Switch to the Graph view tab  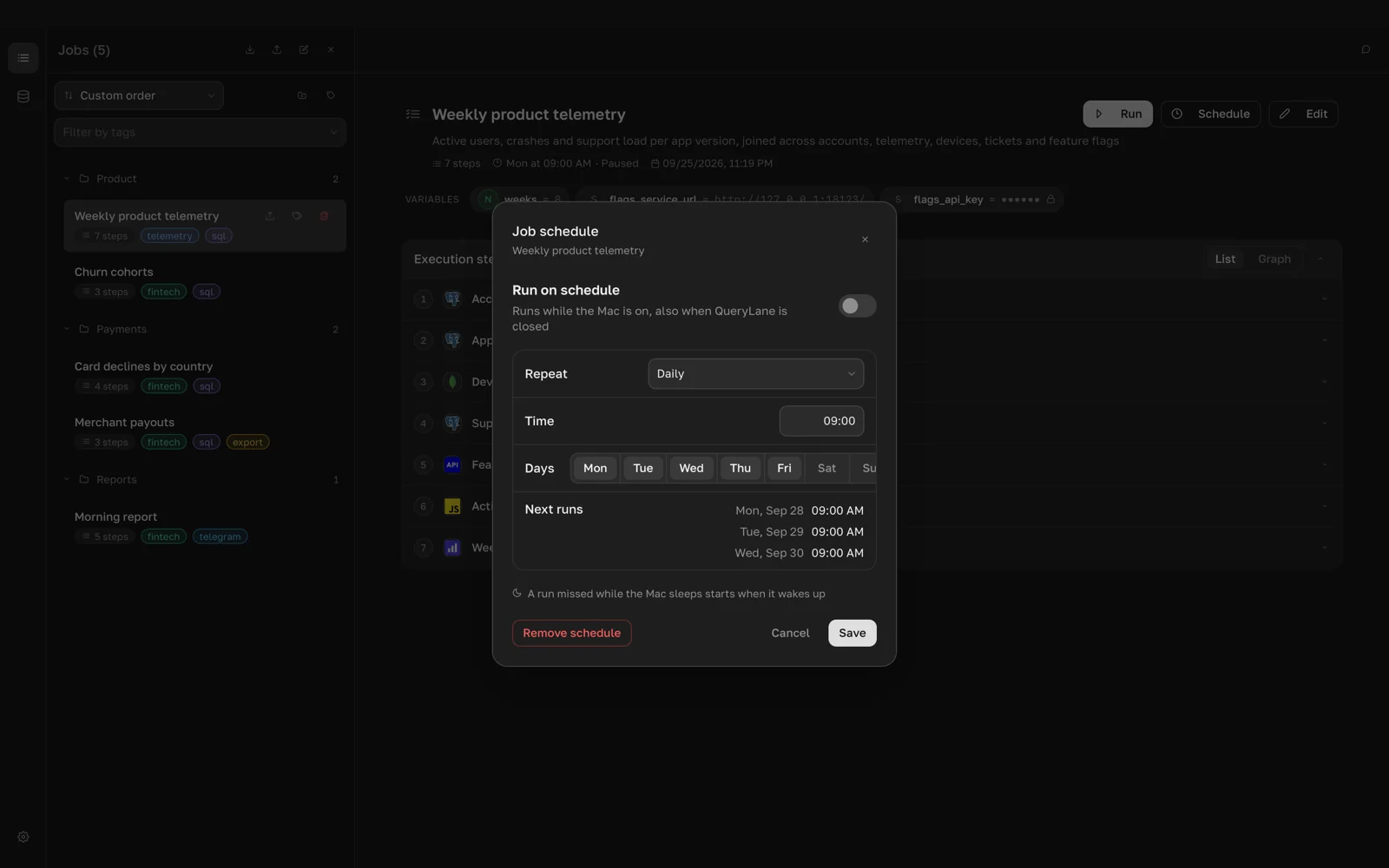(1274, 259)
